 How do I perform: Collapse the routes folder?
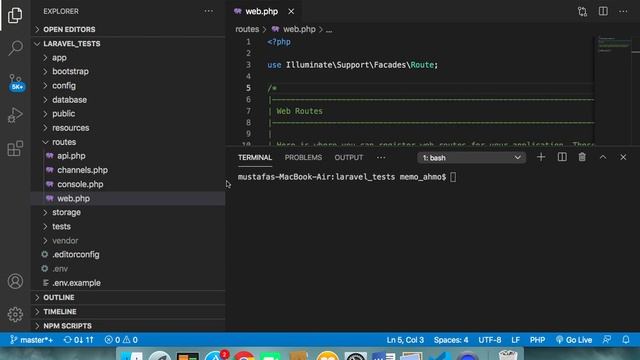(128, 142)
